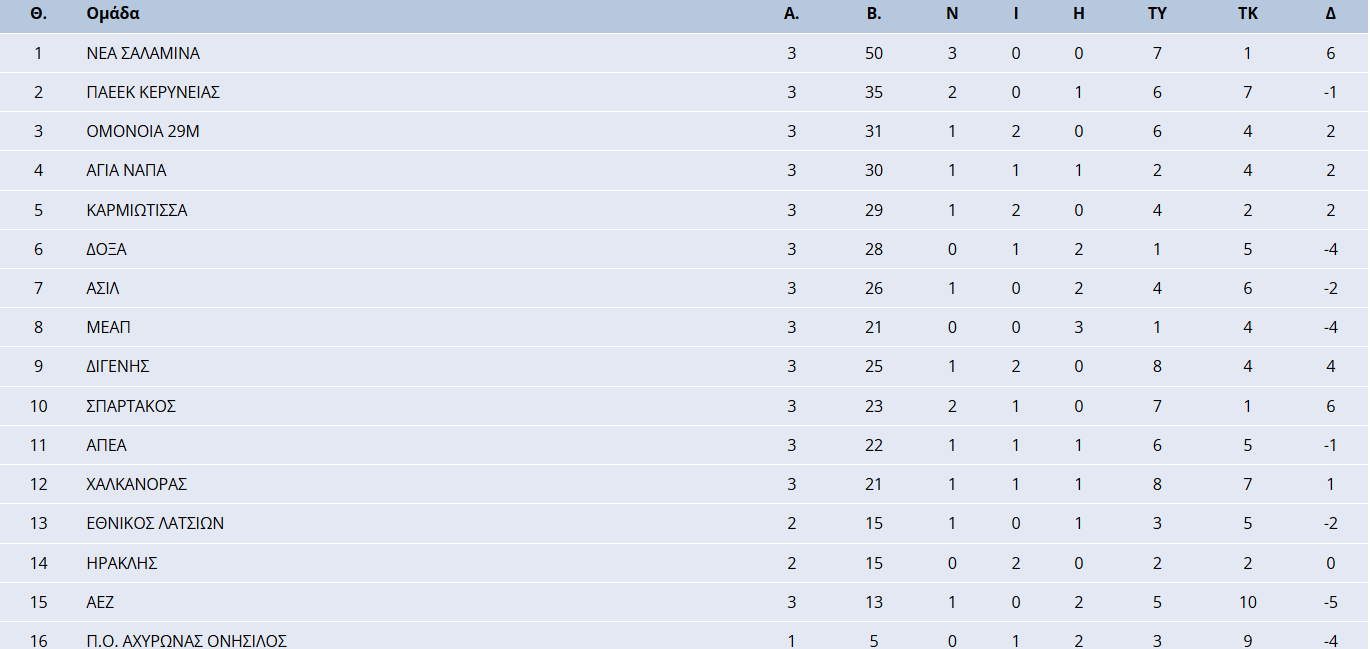
Task: Click the Π.Ο. ΑΧΥΡΩΝΑΣ ΟΝΗΣΙΛΟΣ team
Action: pos(187,640)
